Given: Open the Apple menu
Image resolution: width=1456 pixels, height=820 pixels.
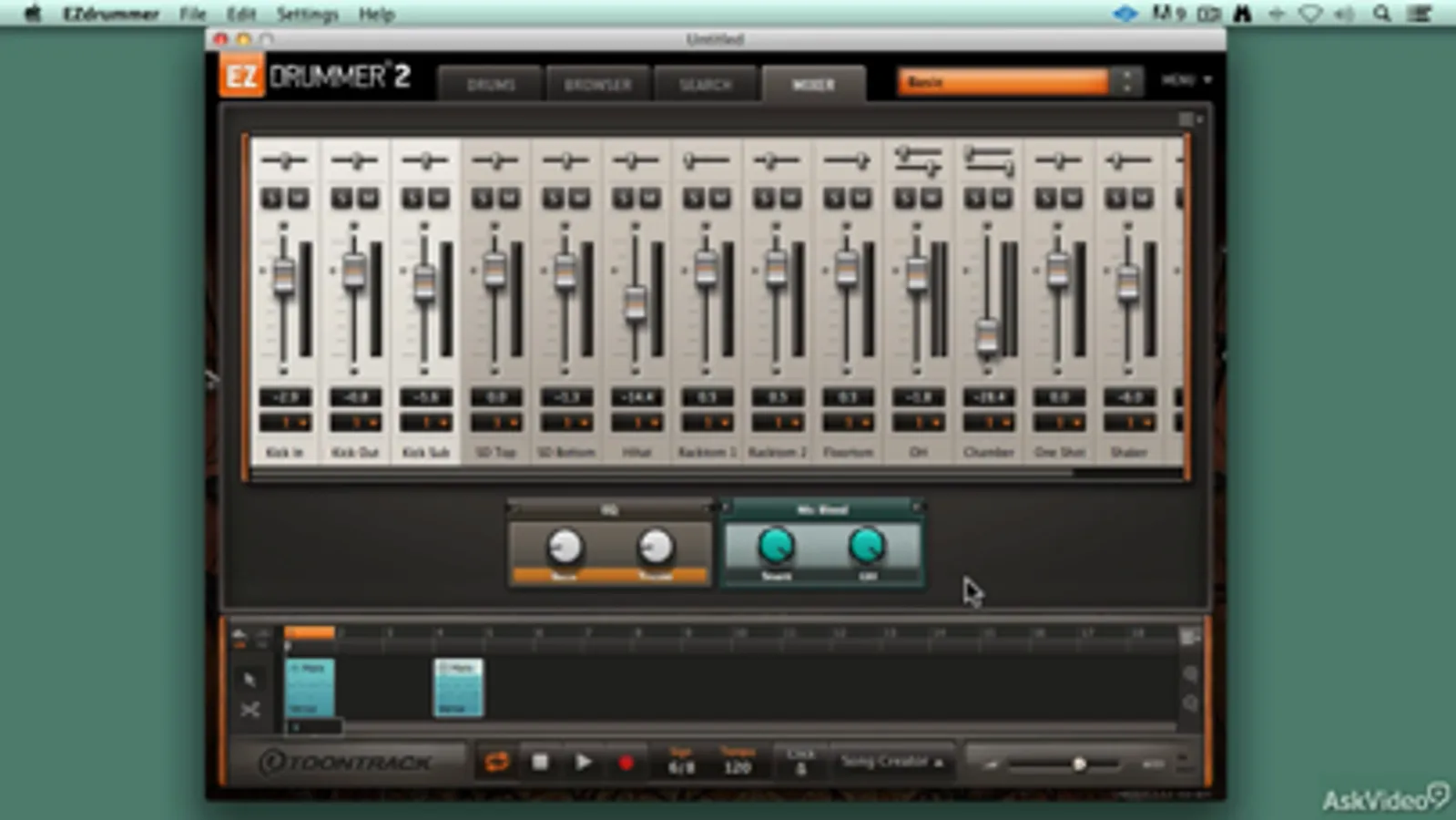Looking at the screenshot, I should pos(33,13).
